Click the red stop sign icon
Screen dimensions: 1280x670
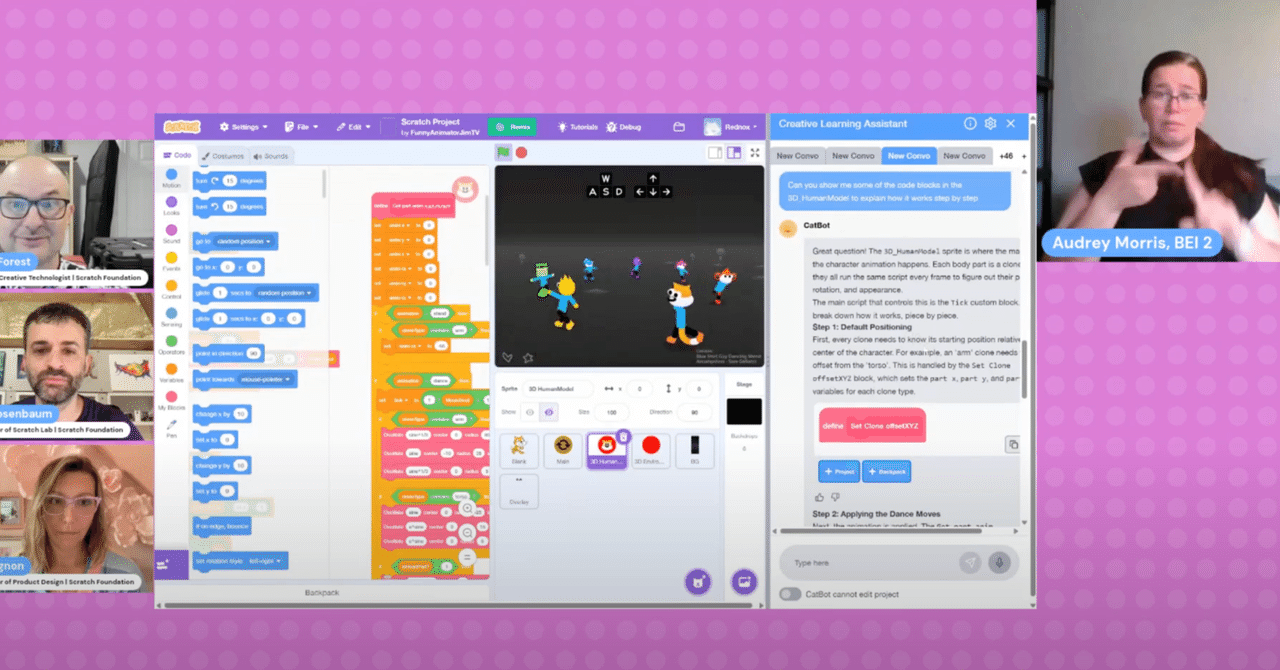point(521,152)
